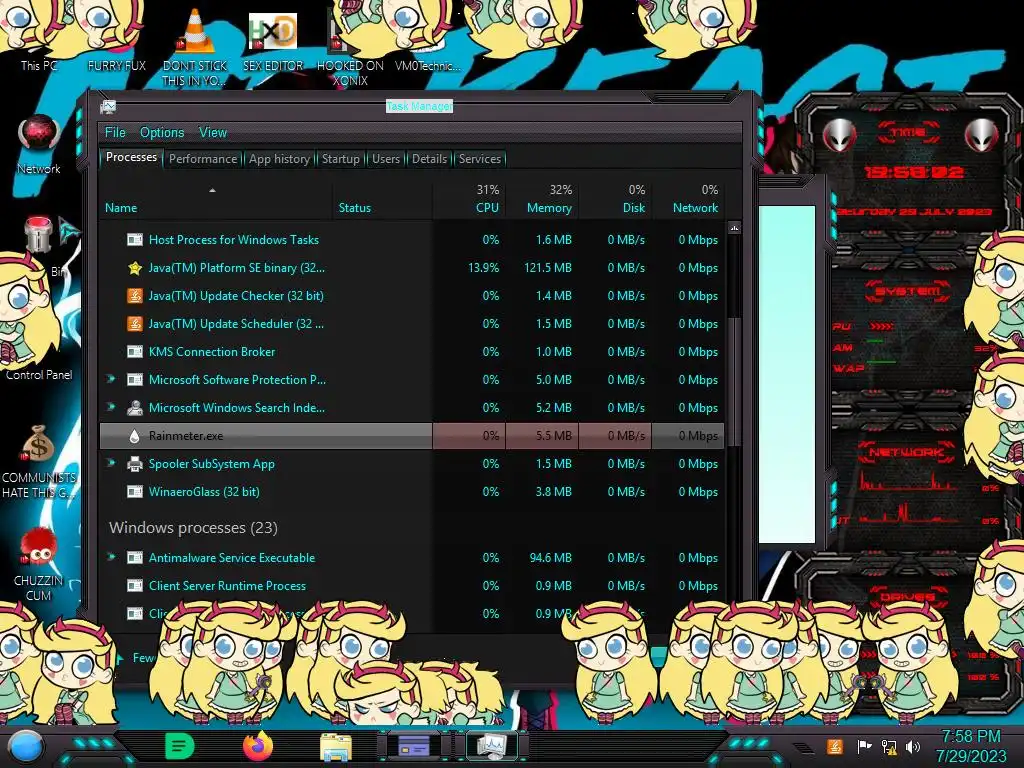1024x768 pixels.
Task: Click the Task Manager title bar icon
Action: point(108,106)
